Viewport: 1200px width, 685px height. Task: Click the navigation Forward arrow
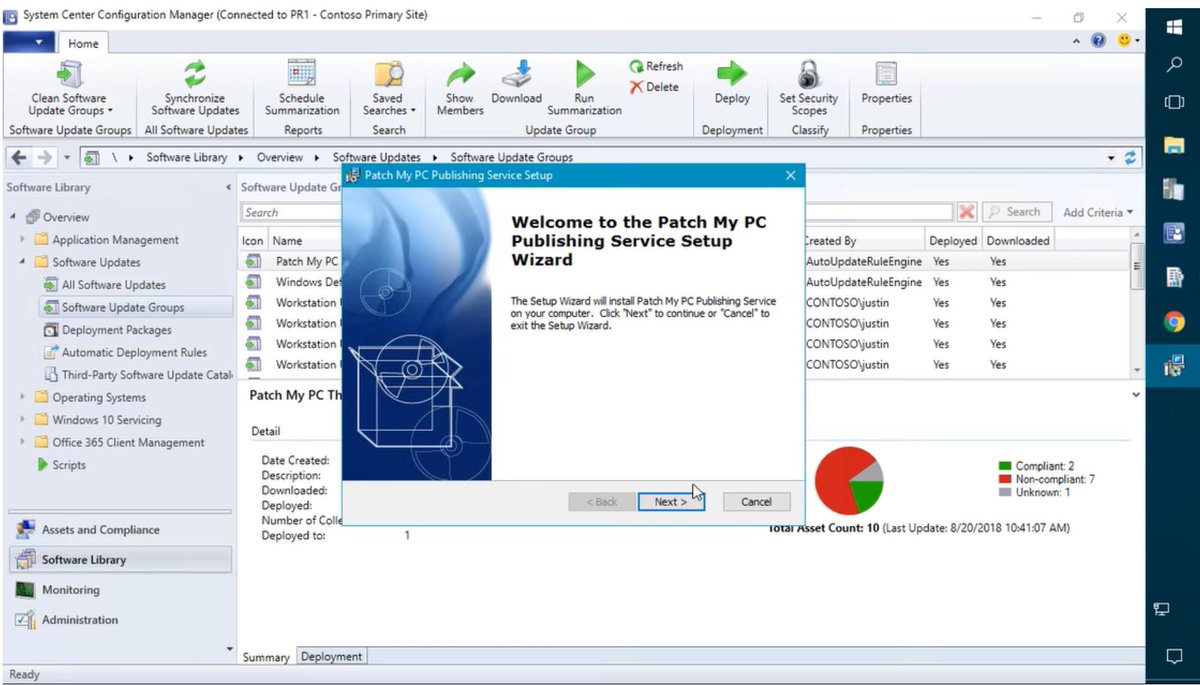click(x=44, y=158)
